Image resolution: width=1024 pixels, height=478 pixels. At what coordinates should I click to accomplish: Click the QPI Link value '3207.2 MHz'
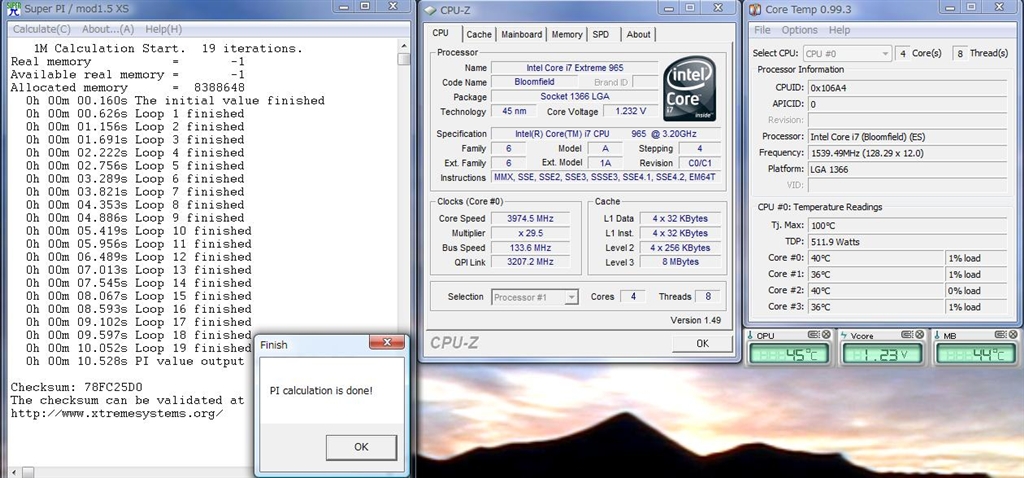click(530, 262)
